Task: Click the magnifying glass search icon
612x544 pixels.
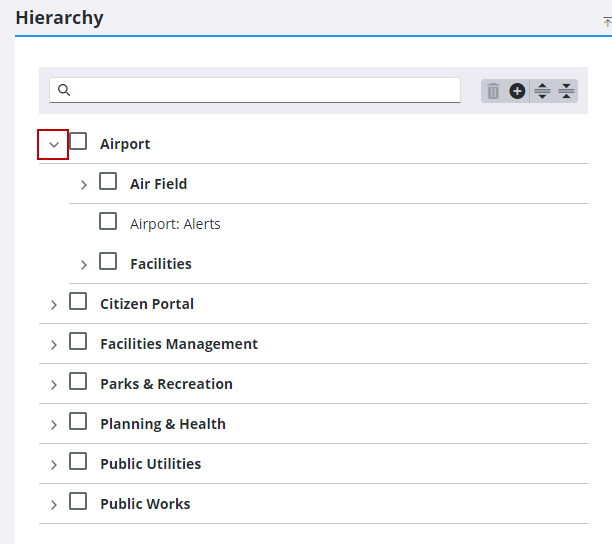Action: (x=64, y=90)
